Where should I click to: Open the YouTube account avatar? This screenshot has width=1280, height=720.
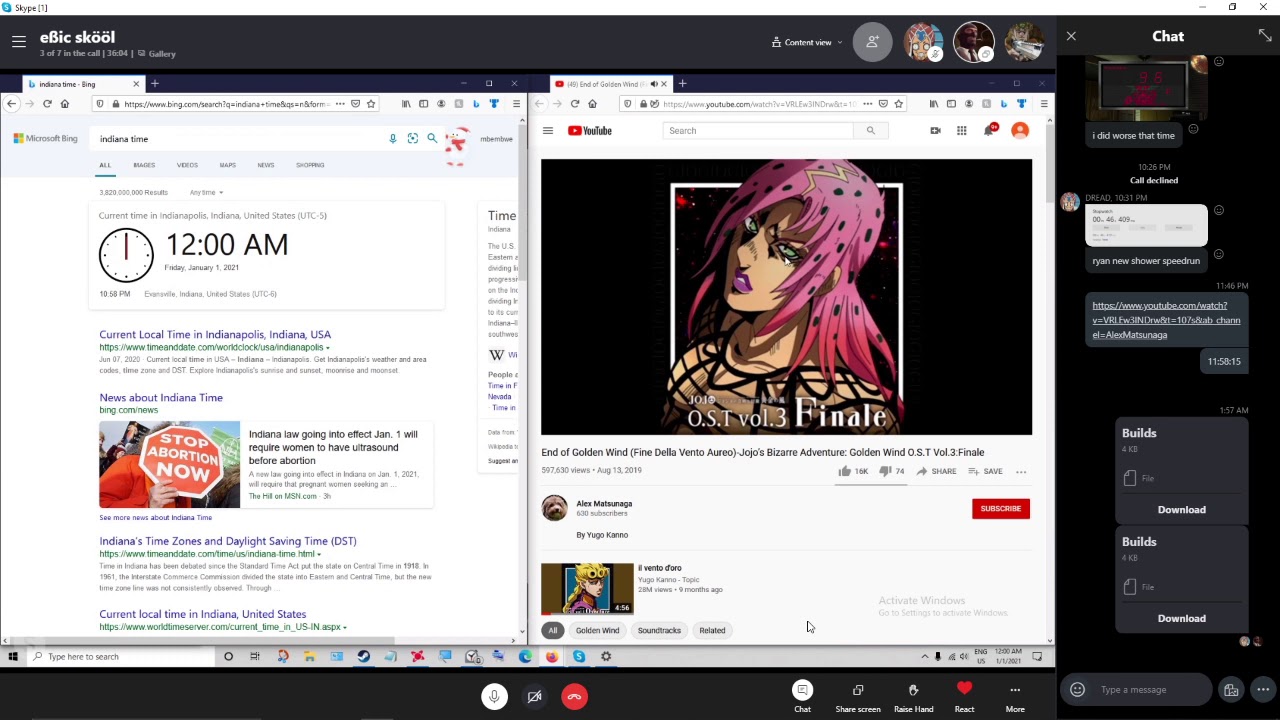pyautogui.click(x=1020, y=131)
